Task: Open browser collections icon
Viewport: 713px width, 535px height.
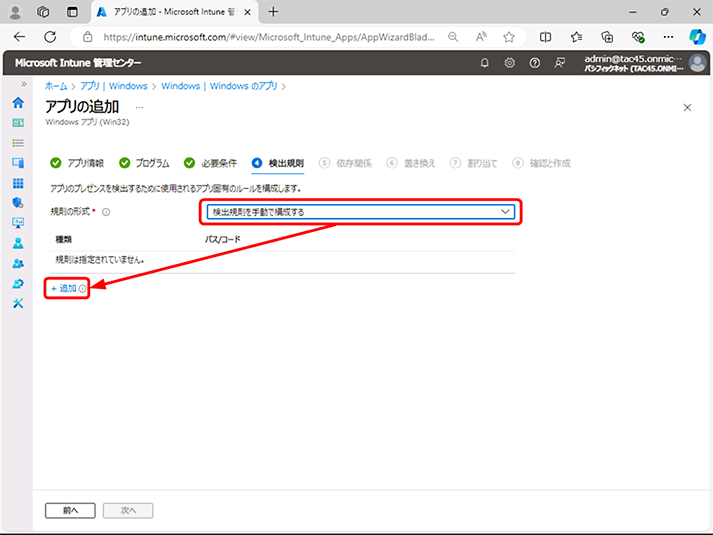Action: (607, 37)
